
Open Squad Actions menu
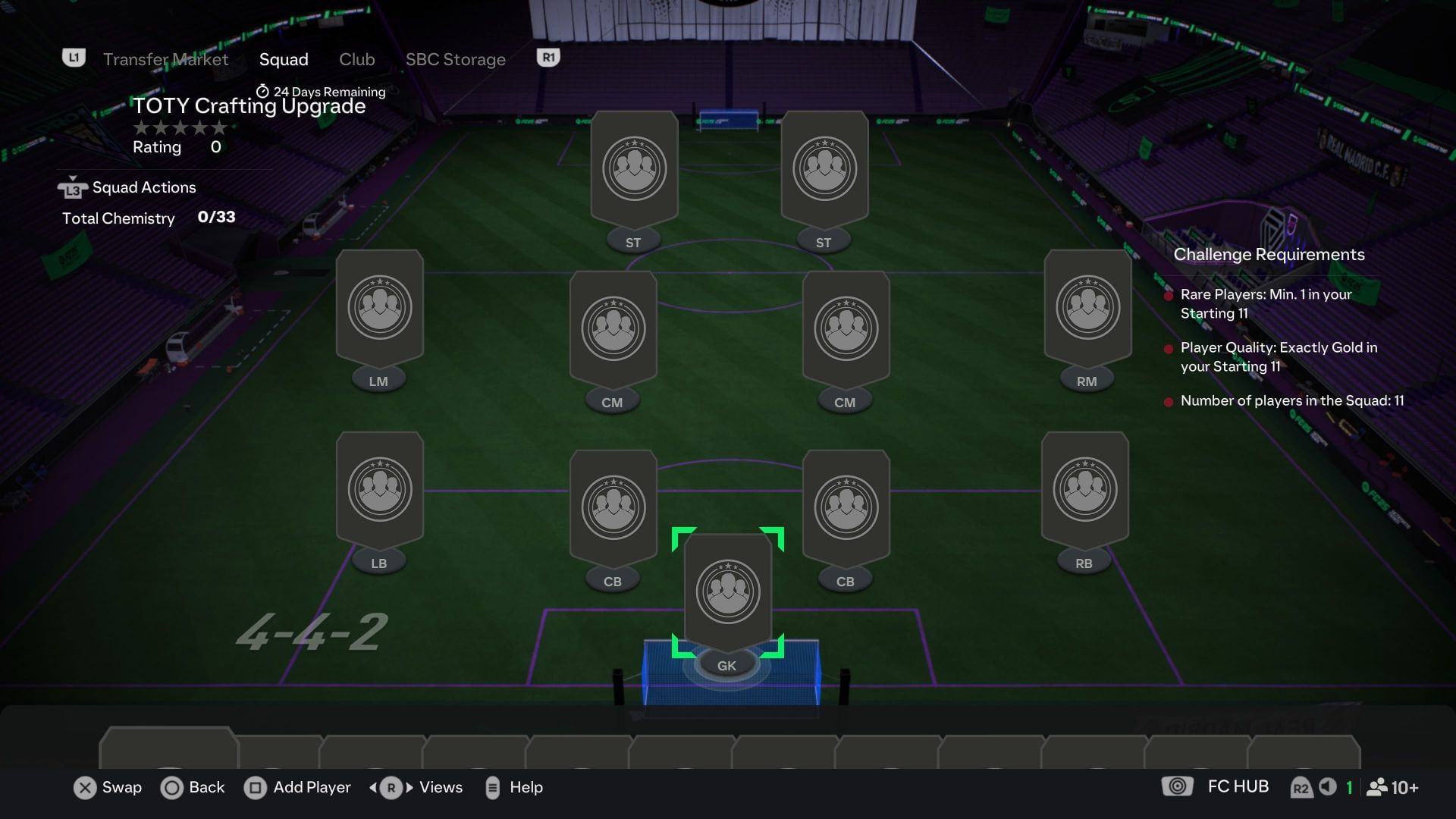coord(127,187)
